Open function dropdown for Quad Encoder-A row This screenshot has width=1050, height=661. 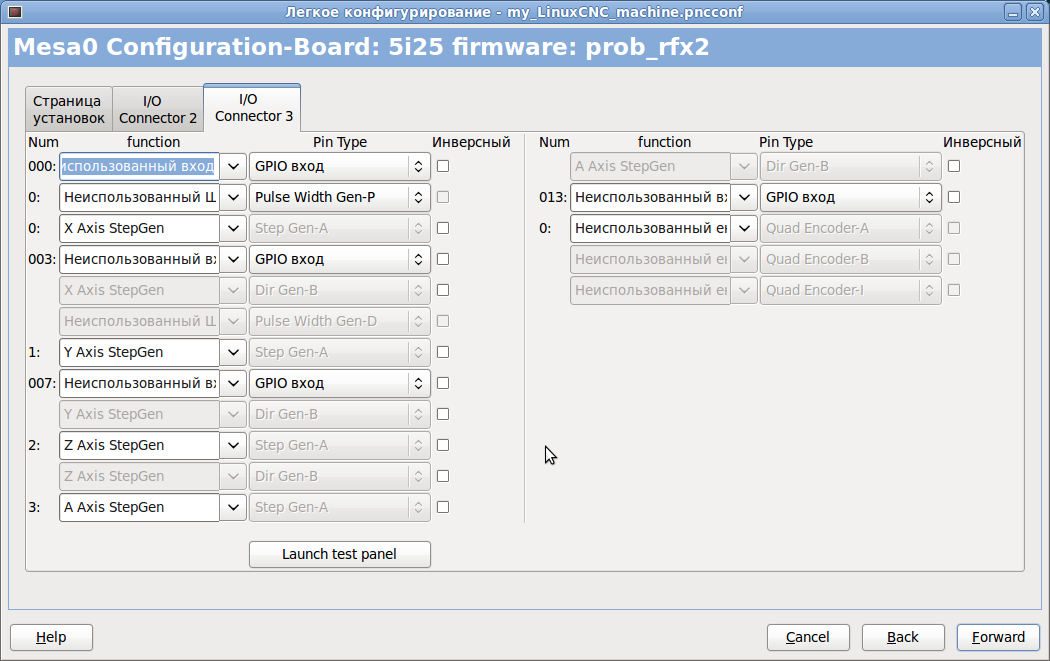coord(744,228)
